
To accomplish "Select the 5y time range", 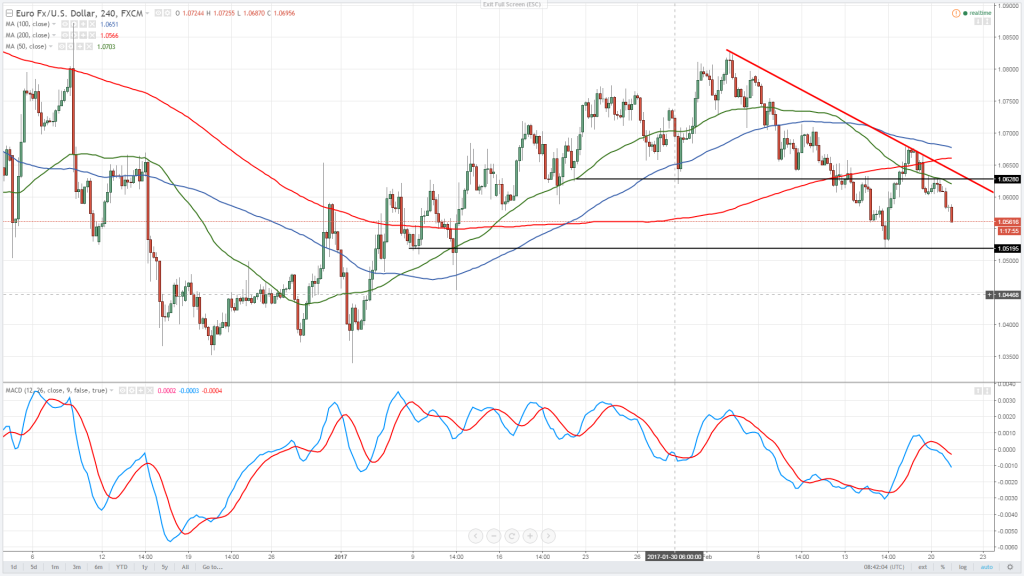I will (x=165, y=567).
